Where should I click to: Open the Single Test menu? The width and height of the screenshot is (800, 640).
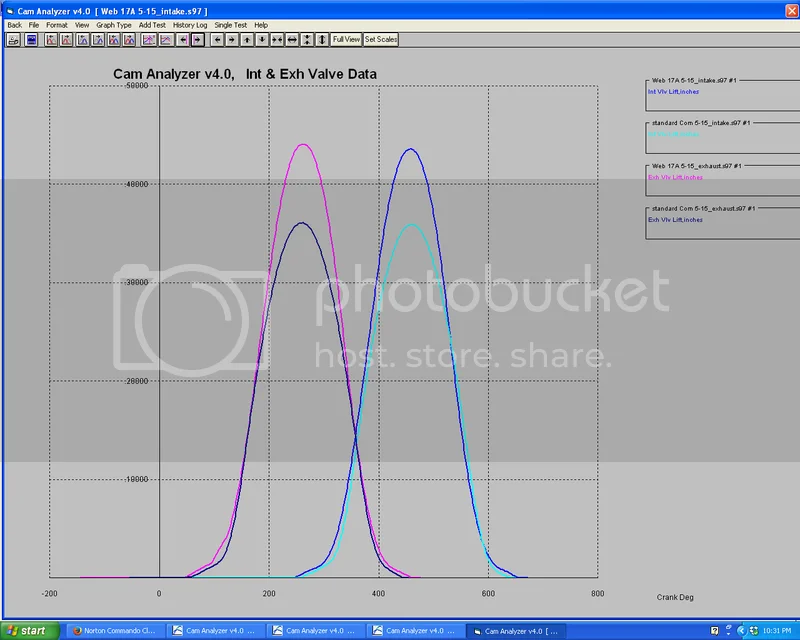[x=230, y=24]
